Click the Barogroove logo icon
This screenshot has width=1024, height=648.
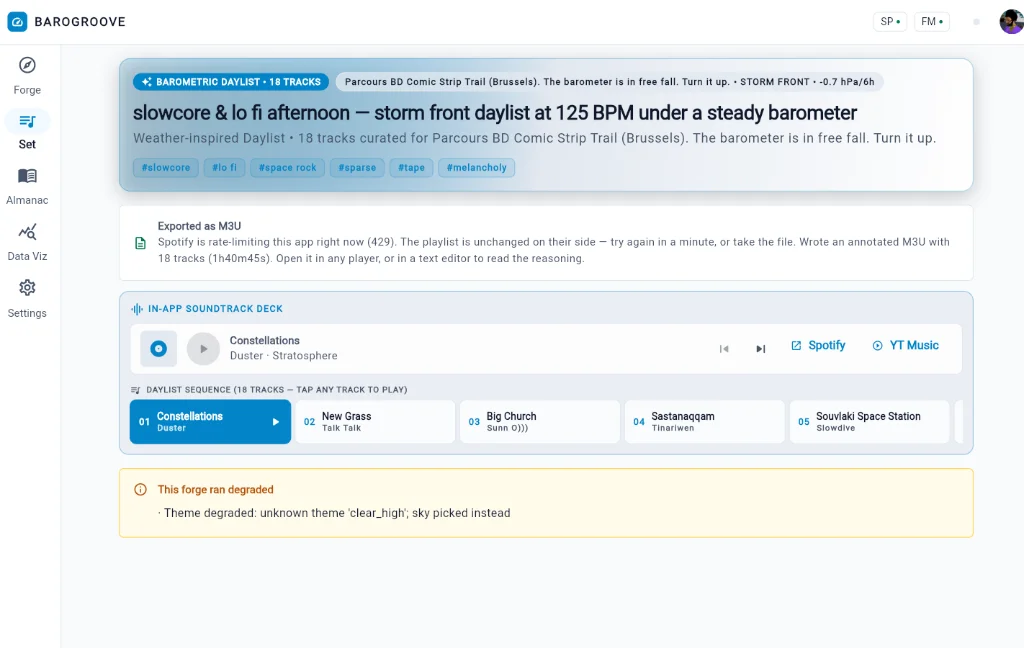click(18, 22)
